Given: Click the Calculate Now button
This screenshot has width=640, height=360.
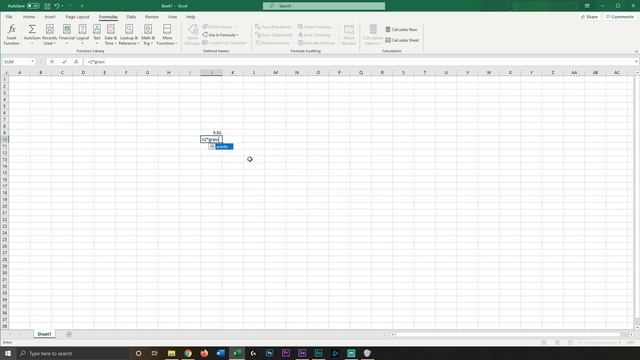Looking at the screenshot, I should pyautogui.click(x=402, y=29).
